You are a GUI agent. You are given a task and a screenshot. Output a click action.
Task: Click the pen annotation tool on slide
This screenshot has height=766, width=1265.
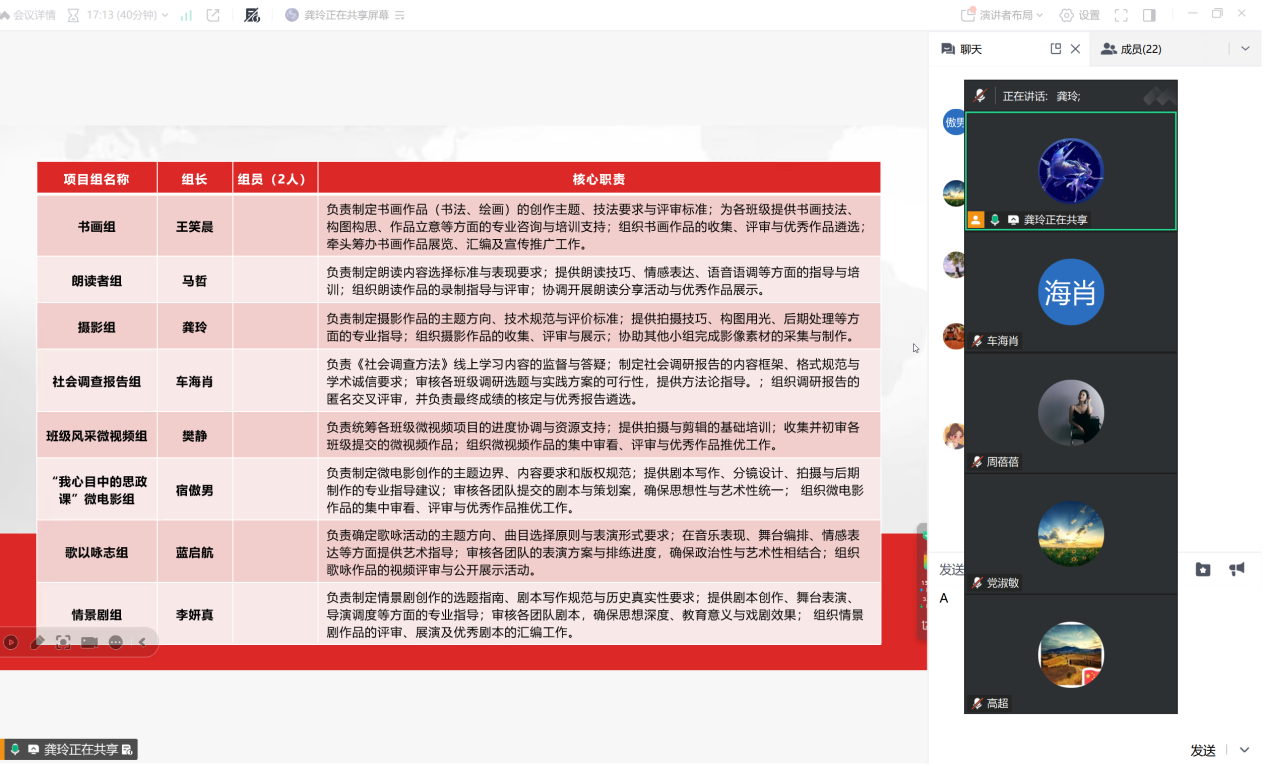point(38,642)
